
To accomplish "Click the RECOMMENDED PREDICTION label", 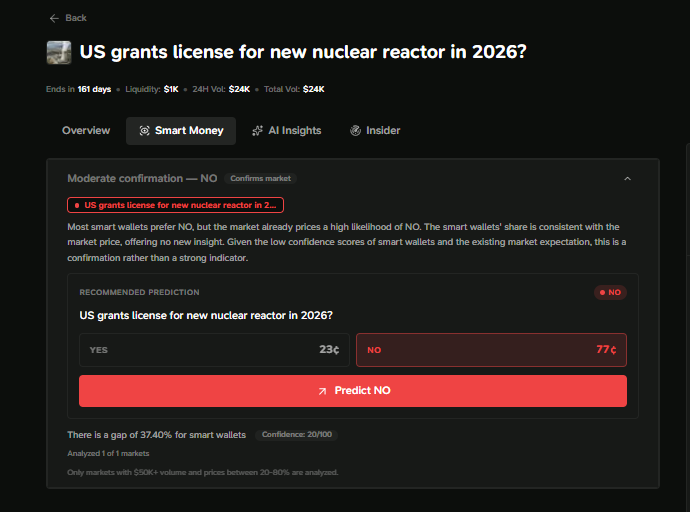I will 139,293.
